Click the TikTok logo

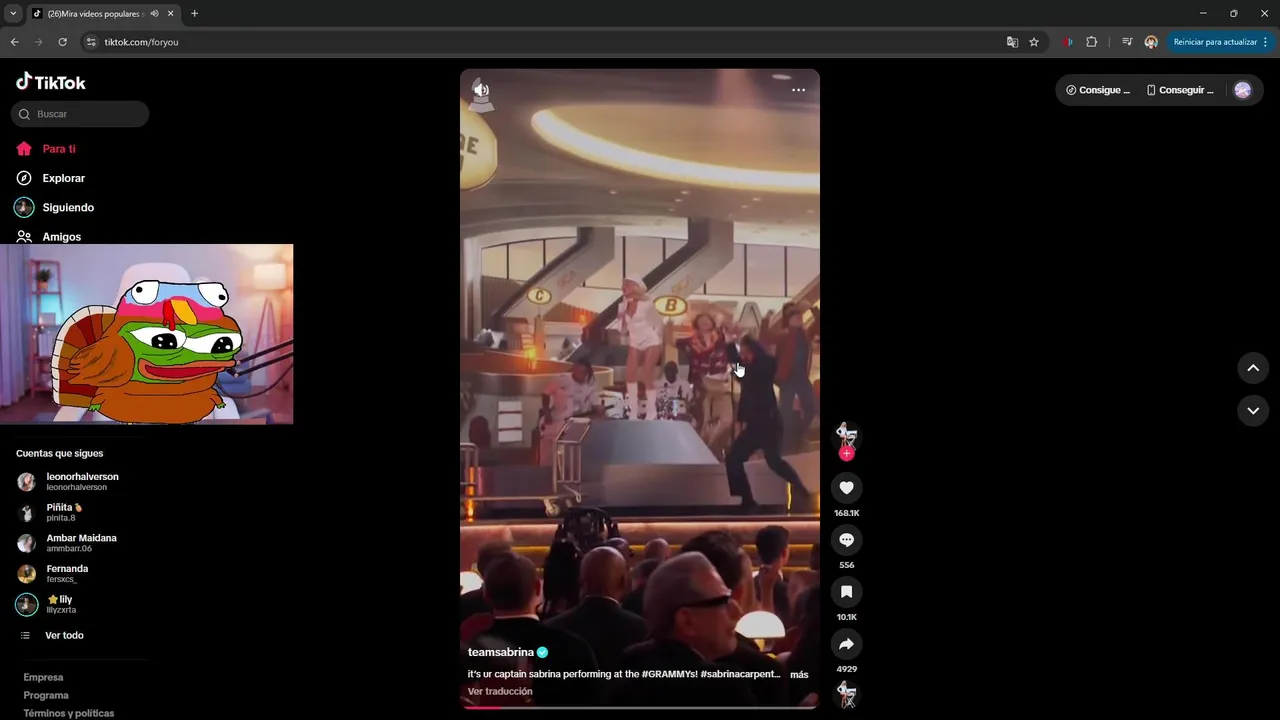[51, 82]
